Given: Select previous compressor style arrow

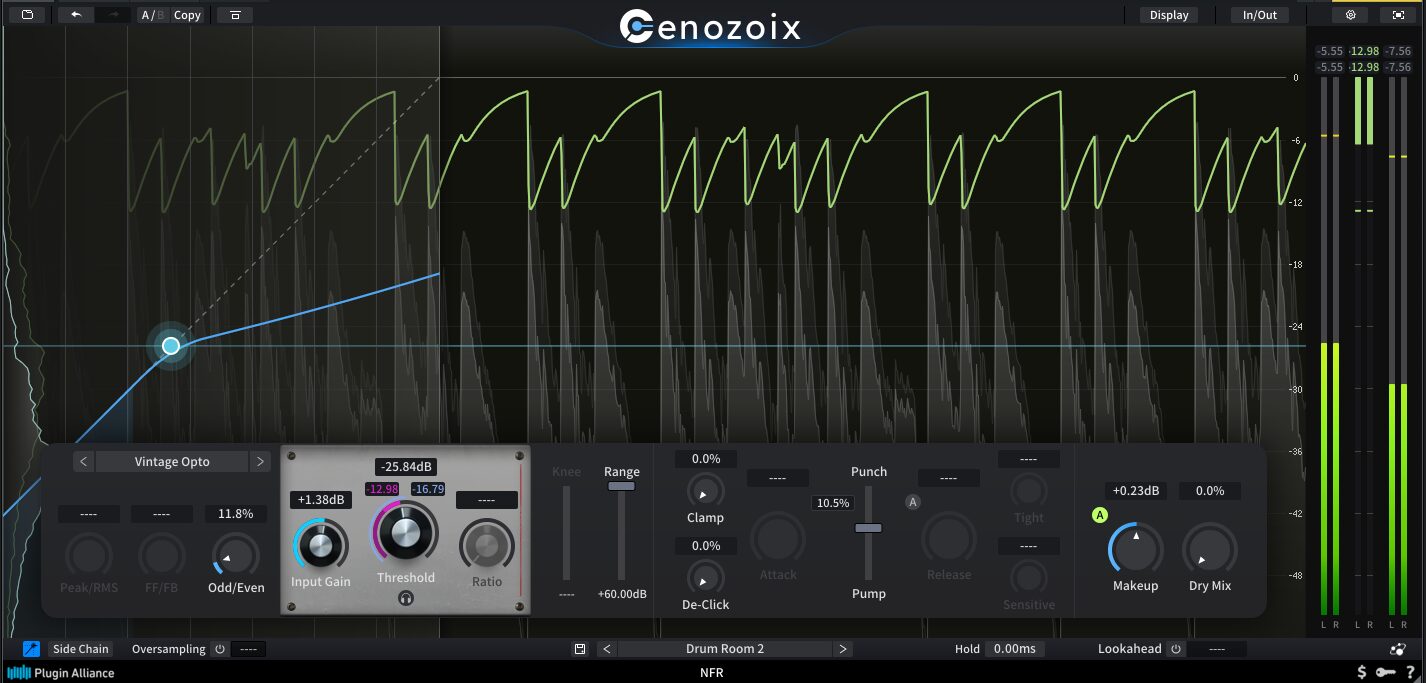Looking at the screenshot, I should (84, 462).
